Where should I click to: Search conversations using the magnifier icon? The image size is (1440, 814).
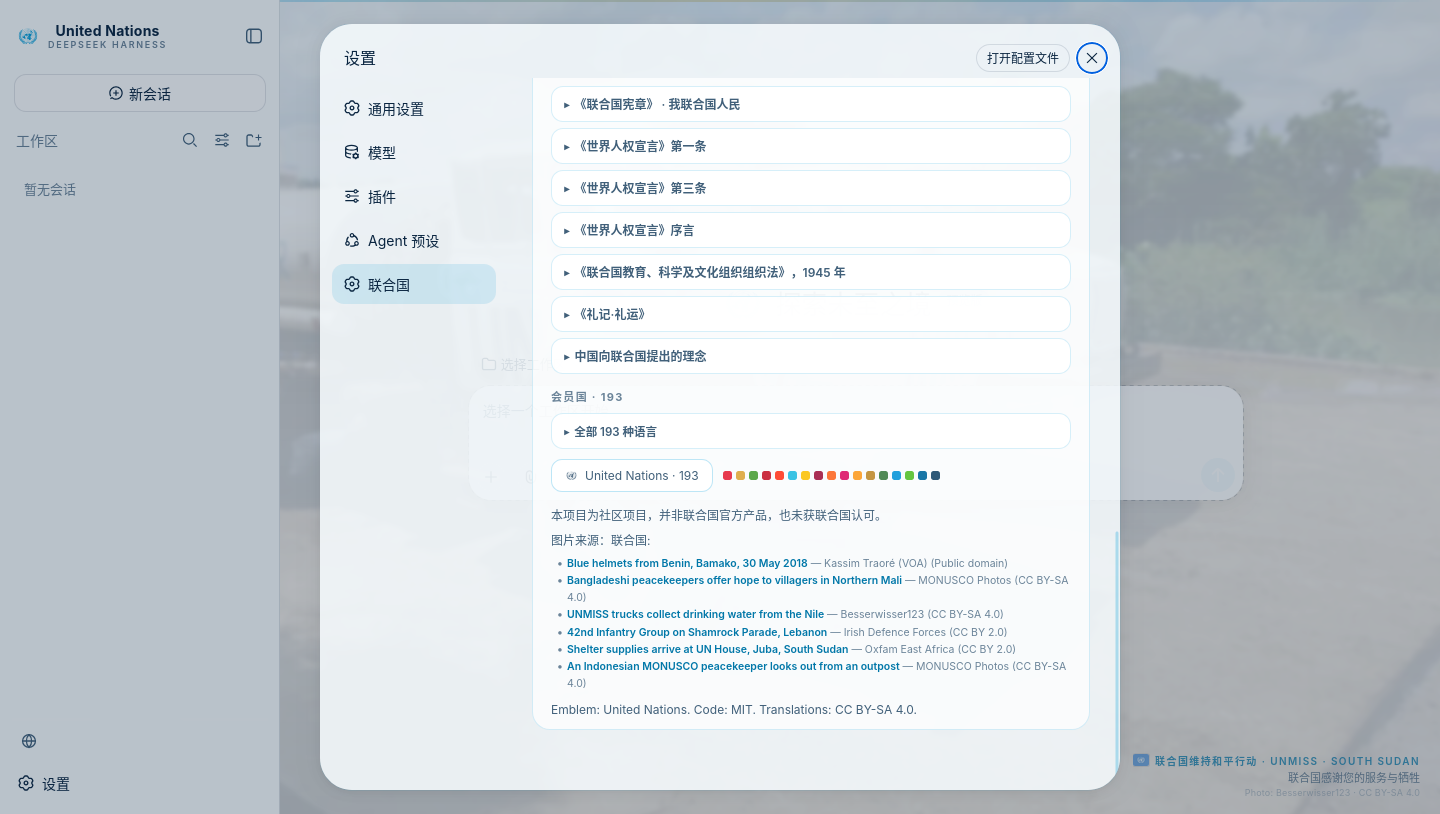[x=190, y=140]
